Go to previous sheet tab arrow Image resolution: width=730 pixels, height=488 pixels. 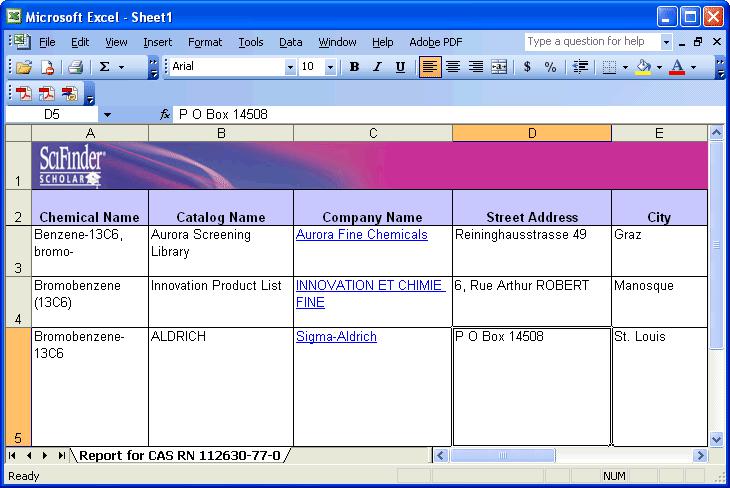coord(29,455)
